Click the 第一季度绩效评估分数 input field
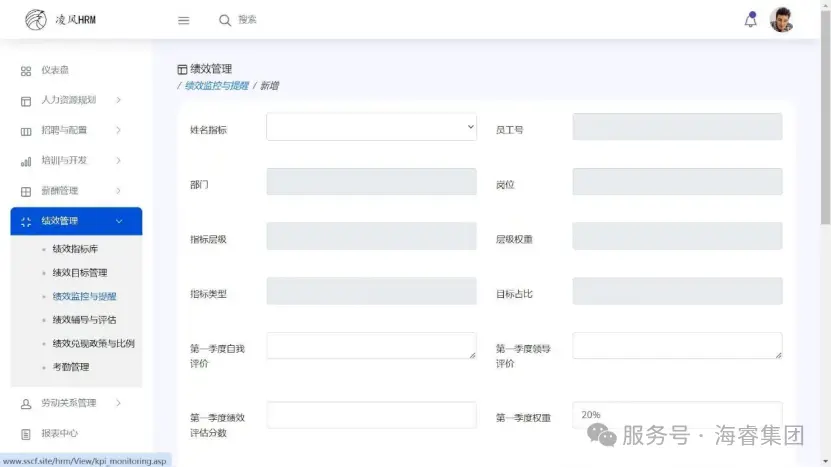The height and width of the screenshot is (468, 831). click(371, 415)
